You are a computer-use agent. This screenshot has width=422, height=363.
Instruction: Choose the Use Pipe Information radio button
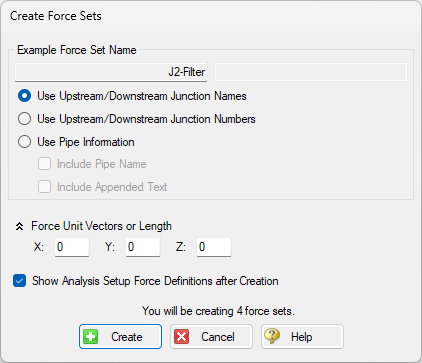[x=24, y=142]
